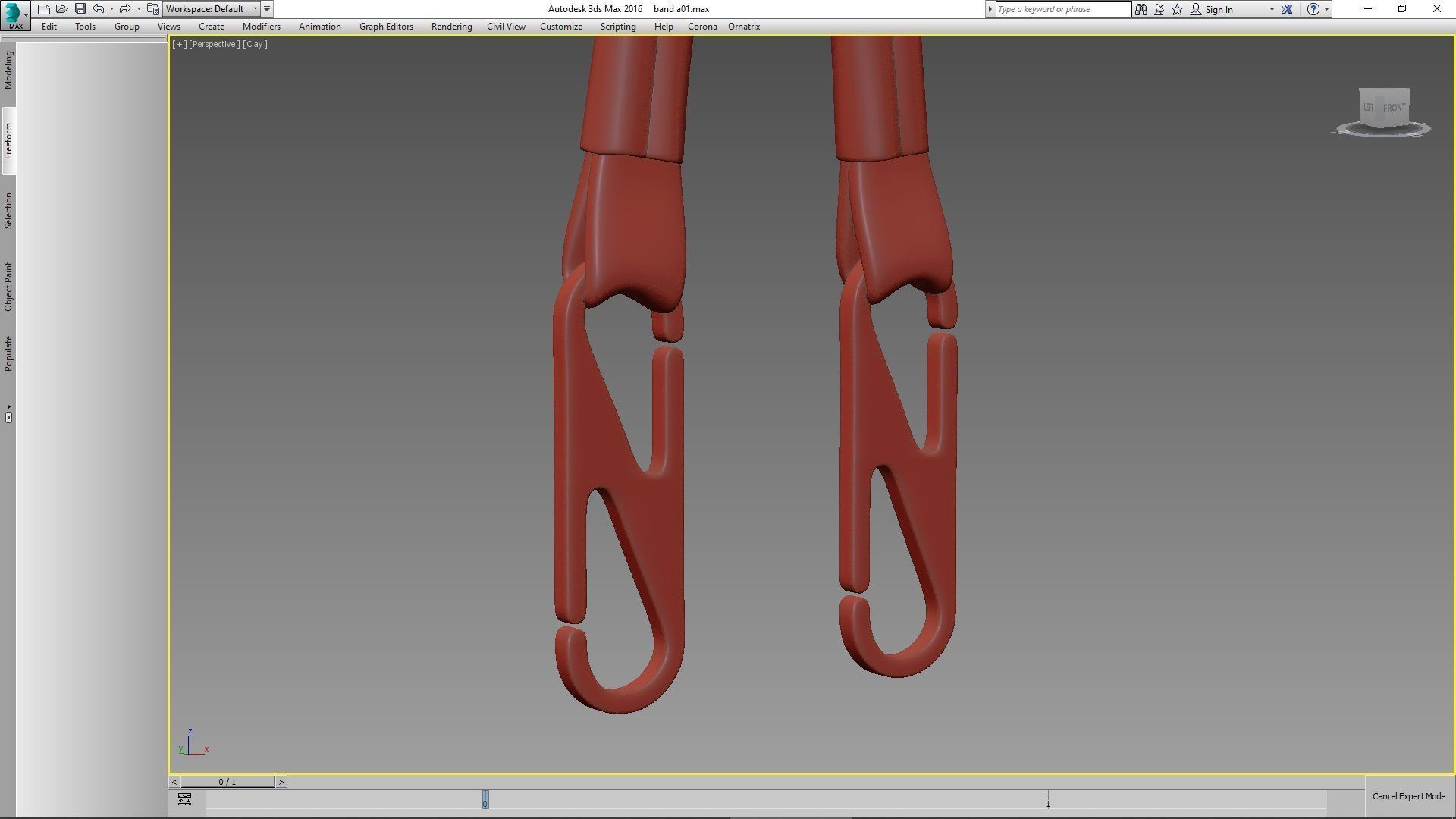The height and width of the screenshot is (819, 1456).
Task: Select the Populate ribbon tab
Action: [8, 353]
